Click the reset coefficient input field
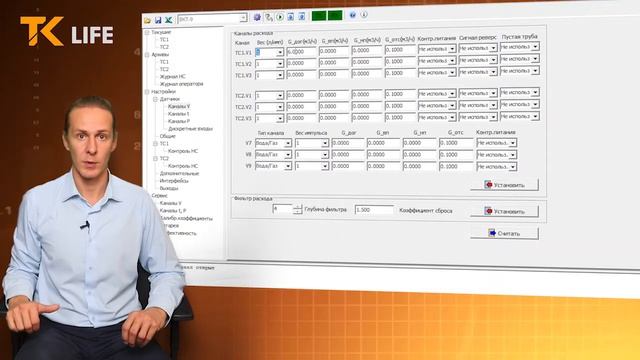 click(x=374, y=210)
